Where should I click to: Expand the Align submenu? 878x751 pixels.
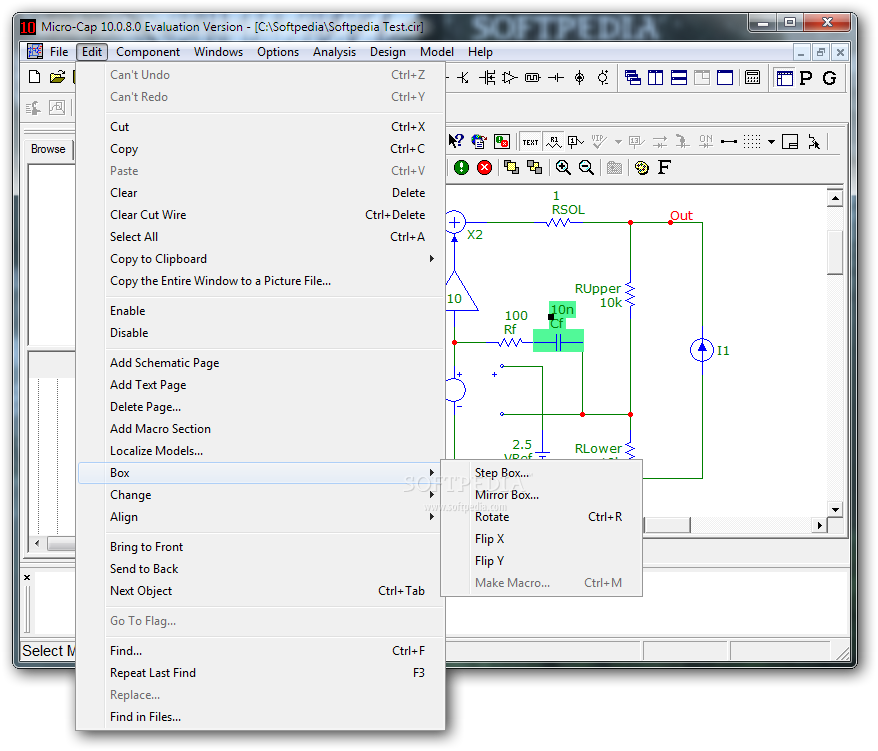click(x=260, y=517)
